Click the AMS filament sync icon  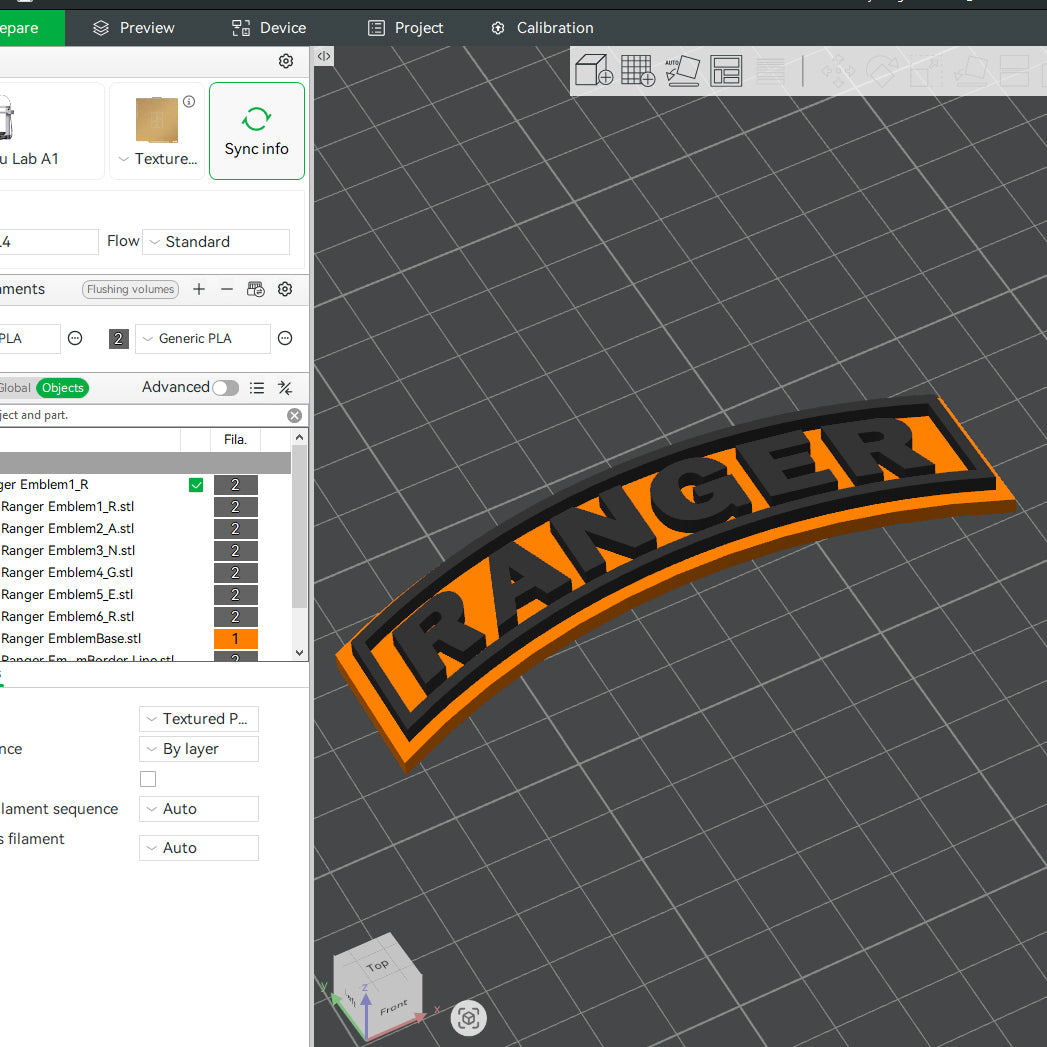255,289
